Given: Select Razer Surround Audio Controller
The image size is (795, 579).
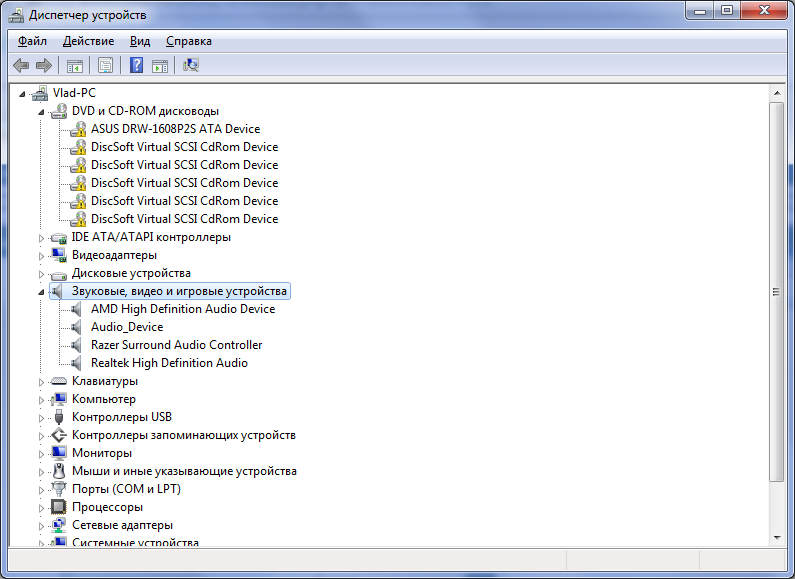Looking at the screenshot, I should click(176, 345).
